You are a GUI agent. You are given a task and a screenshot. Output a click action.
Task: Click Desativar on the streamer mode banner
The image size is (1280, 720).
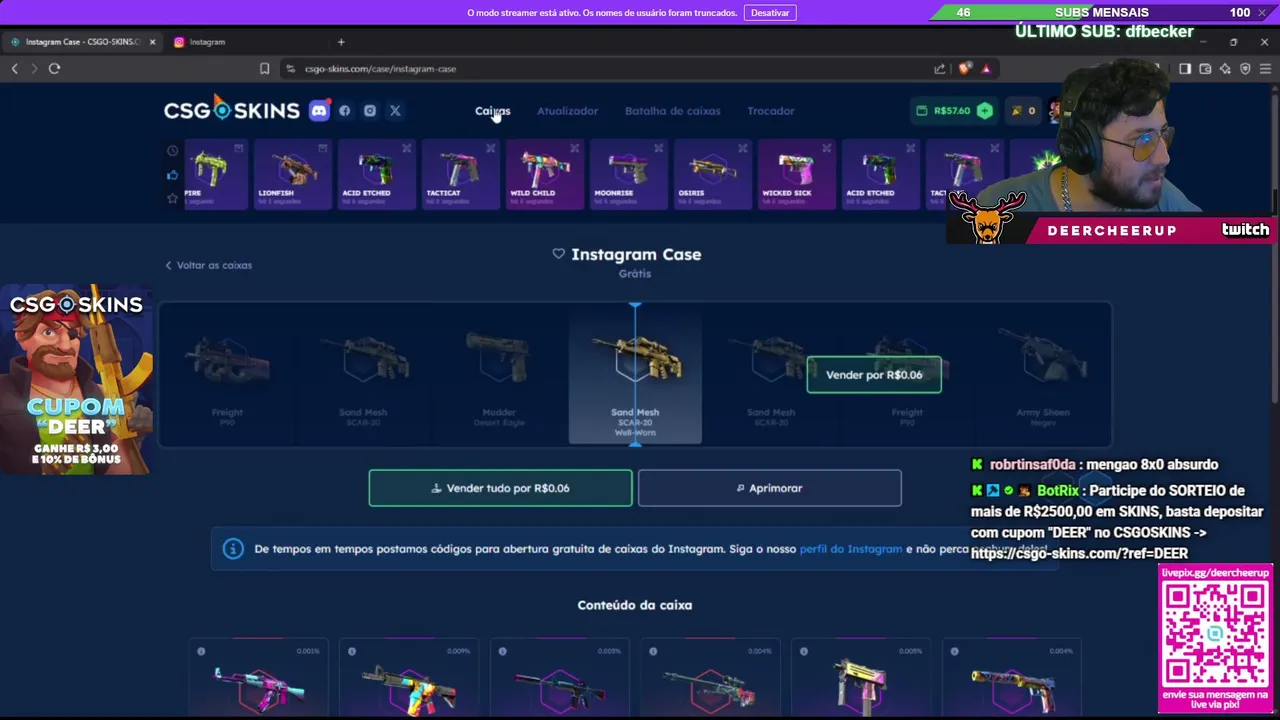[x=770, y=13]
